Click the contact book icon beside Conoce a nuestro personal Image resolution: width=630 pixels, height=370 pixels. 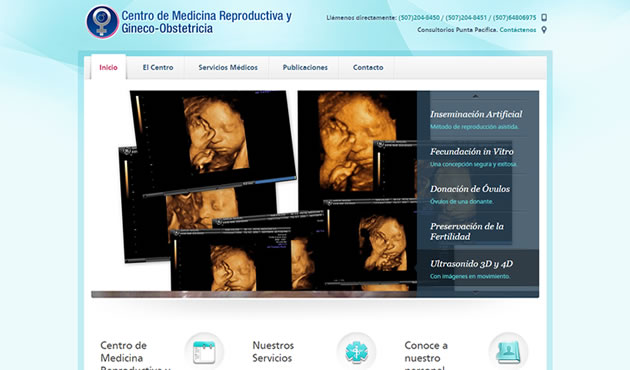[508, 352]
